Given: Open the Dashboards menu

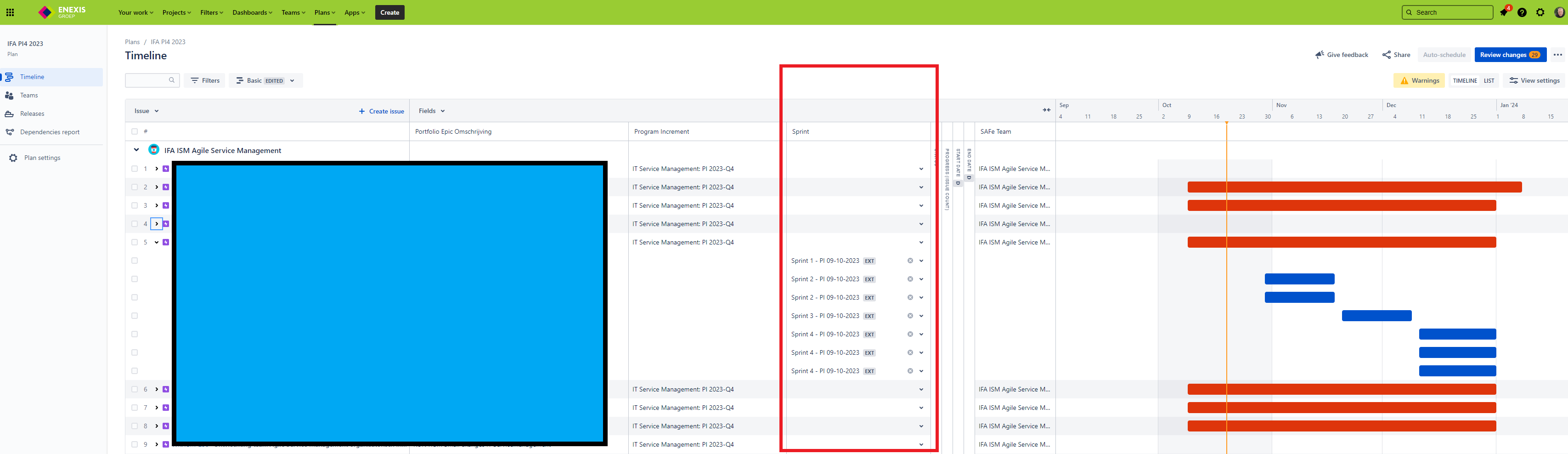Looking at the screenshot, I should tap(252, 12).
